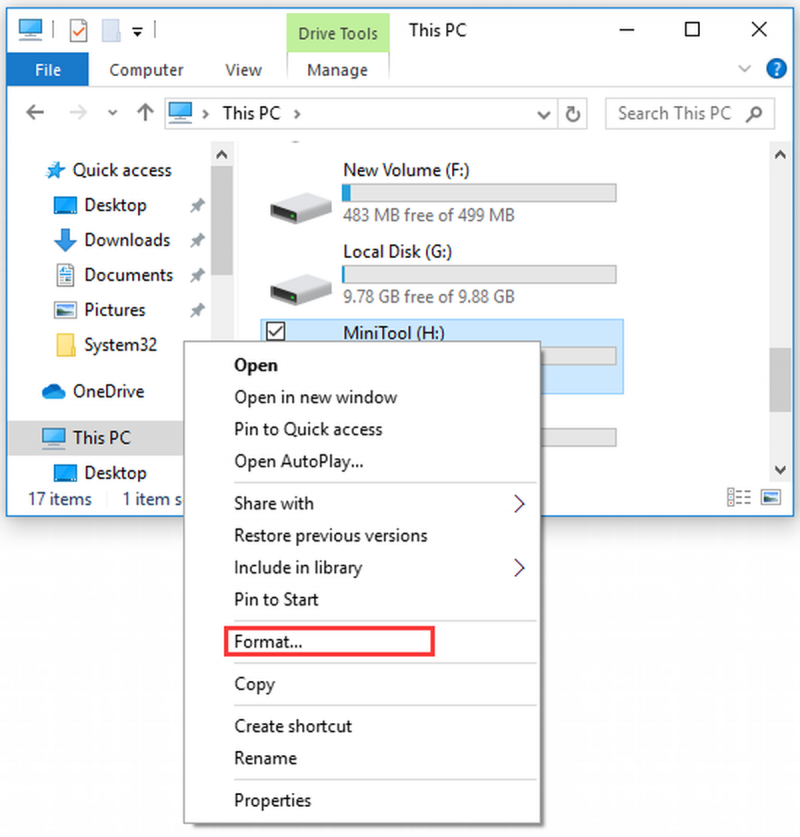The height and width of the screenshot is (837, 800).
Task: Open the Customize Quick Access Toolbar dropdown
Action: pyautogui.click(x=137, y=32)
